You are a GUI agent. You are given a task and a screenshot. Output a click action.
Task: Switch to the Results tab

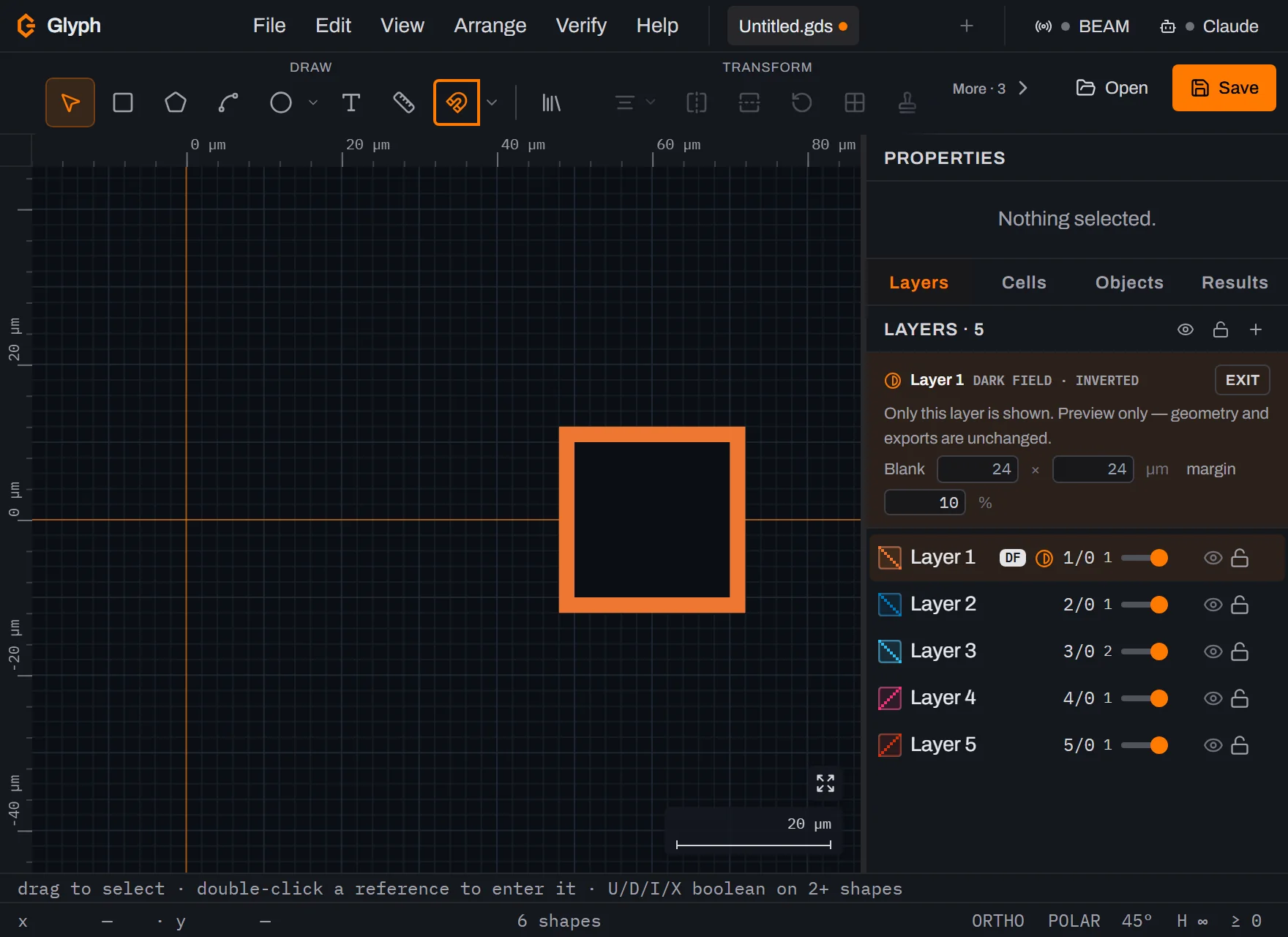(1235, 283)
